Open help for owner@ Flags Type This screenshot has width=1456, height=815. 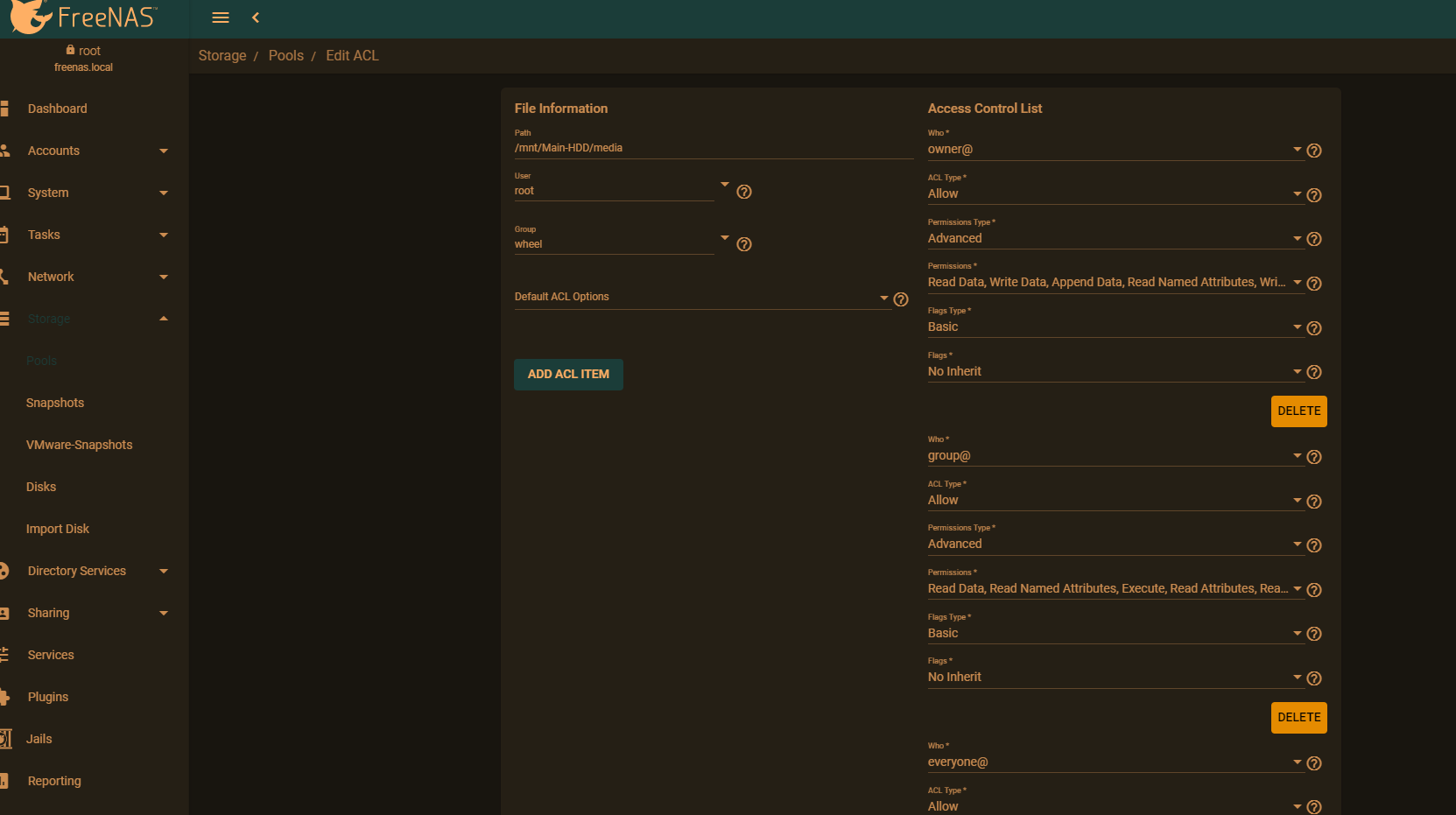(1314, 328)
